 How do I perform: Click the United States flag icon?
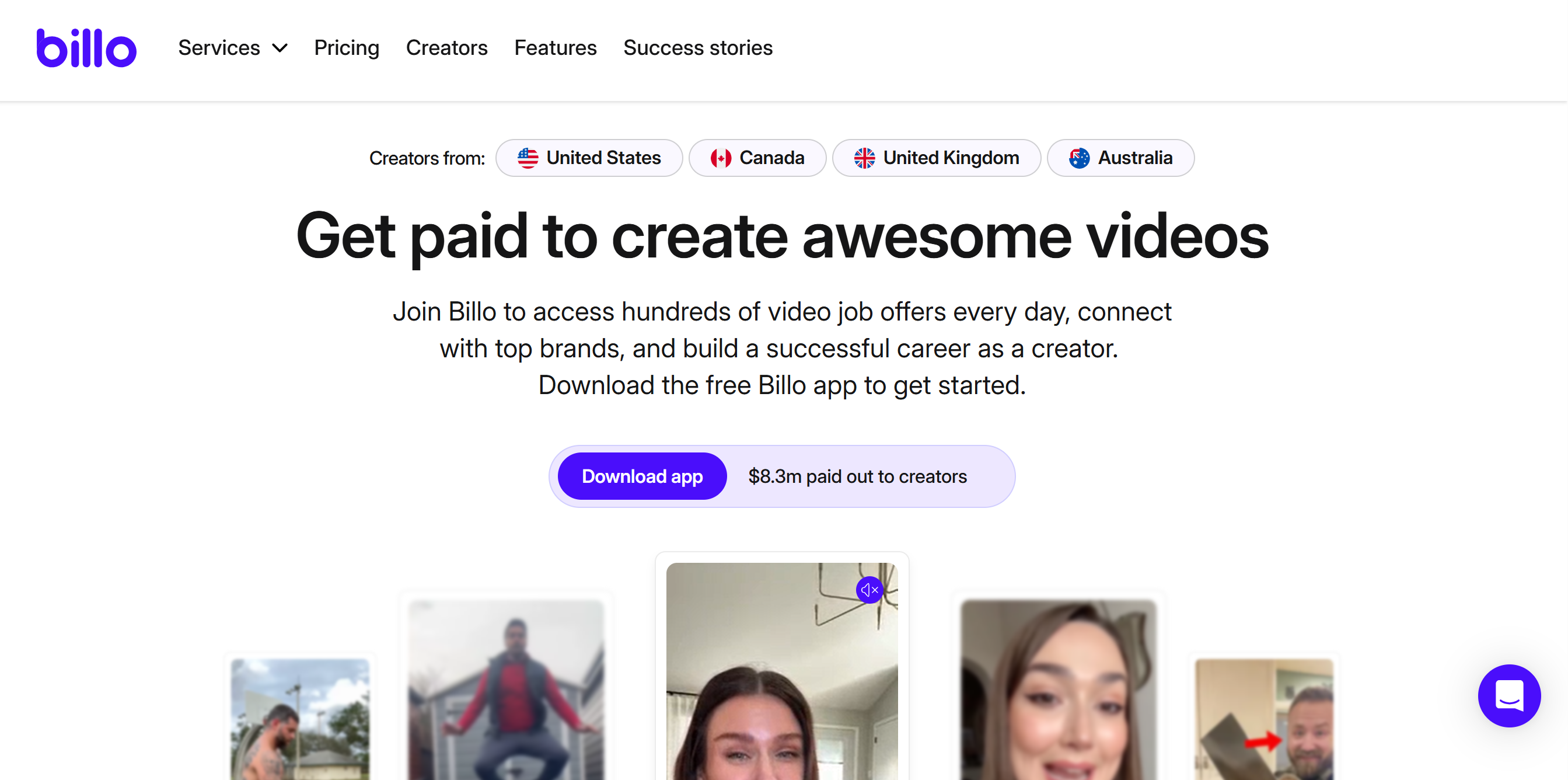pyautogui.click(x=527, y=158)
